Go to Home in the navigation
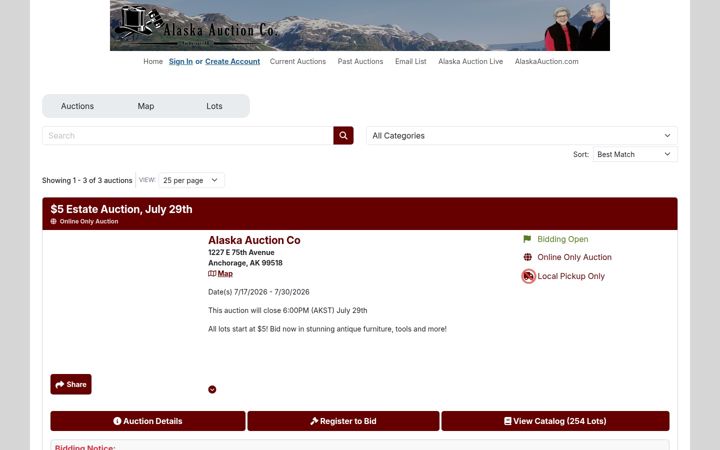 (x=153, y=61)
